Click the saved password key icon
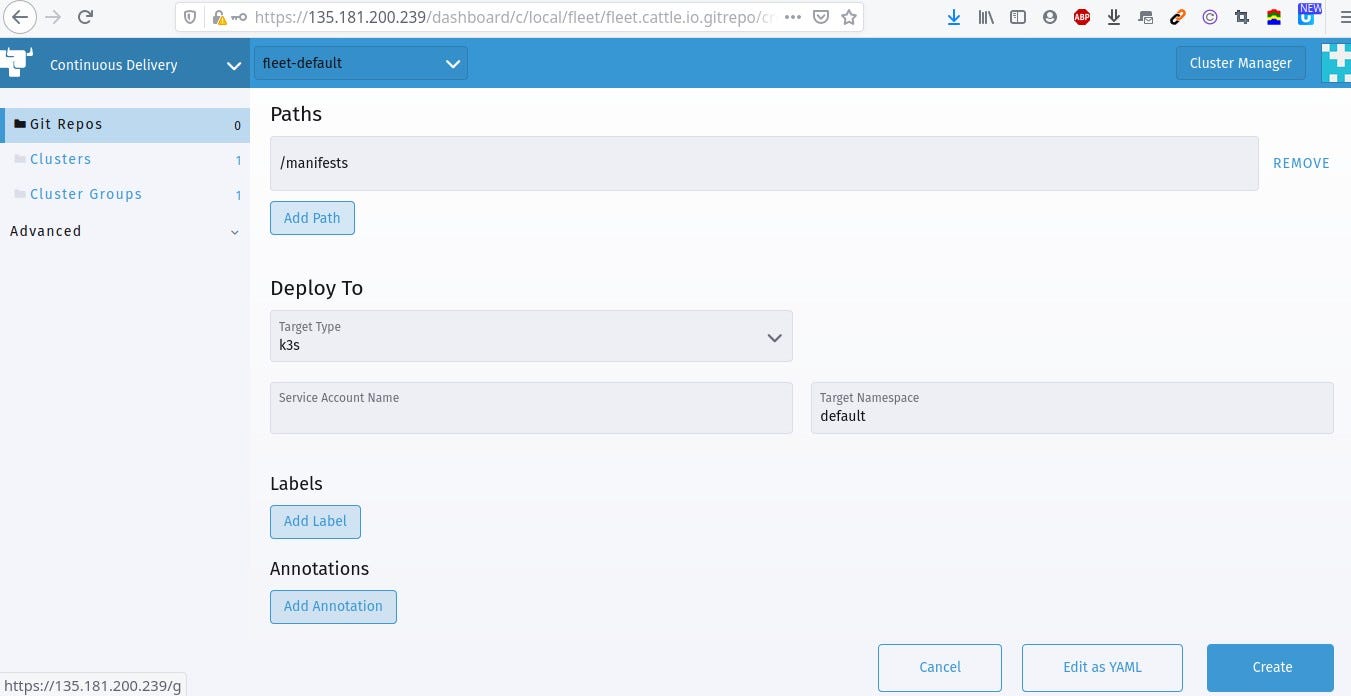Image resolution: width=1351 pixels, height=696 pixels. click(239, 17)
